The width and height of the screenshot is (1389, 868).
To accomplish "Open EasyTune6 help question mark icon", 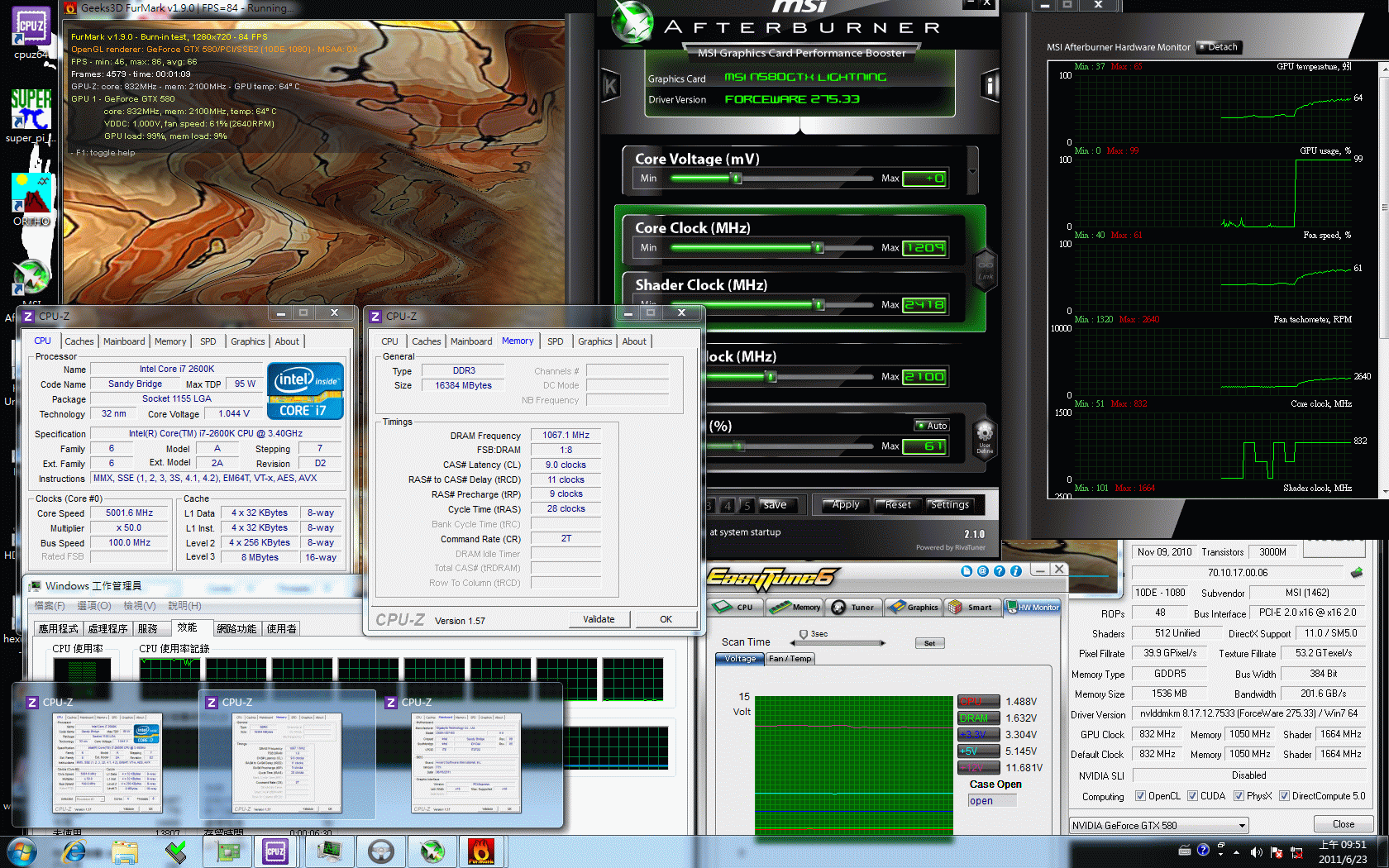I will [1000, 571].
